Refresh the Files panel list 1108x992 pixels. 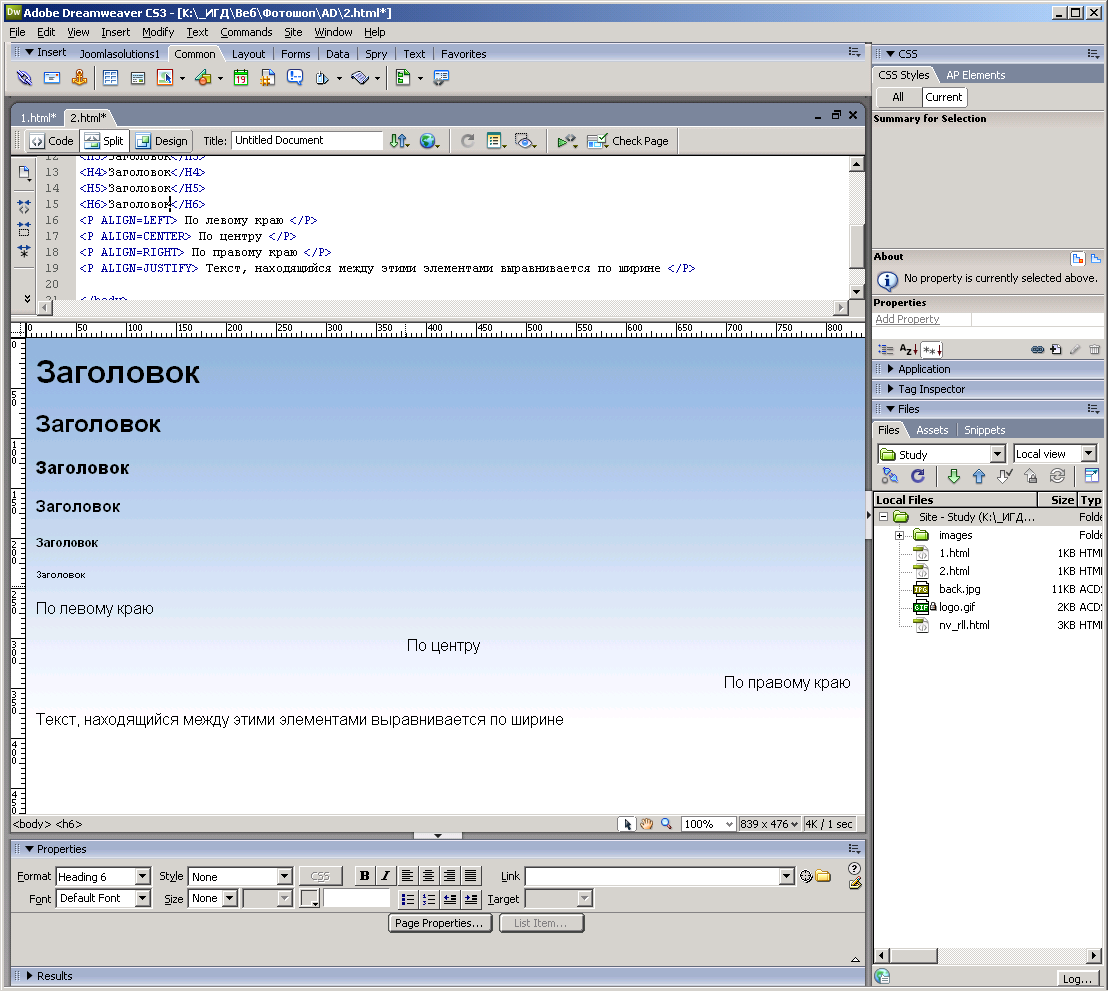click(918, 476)
